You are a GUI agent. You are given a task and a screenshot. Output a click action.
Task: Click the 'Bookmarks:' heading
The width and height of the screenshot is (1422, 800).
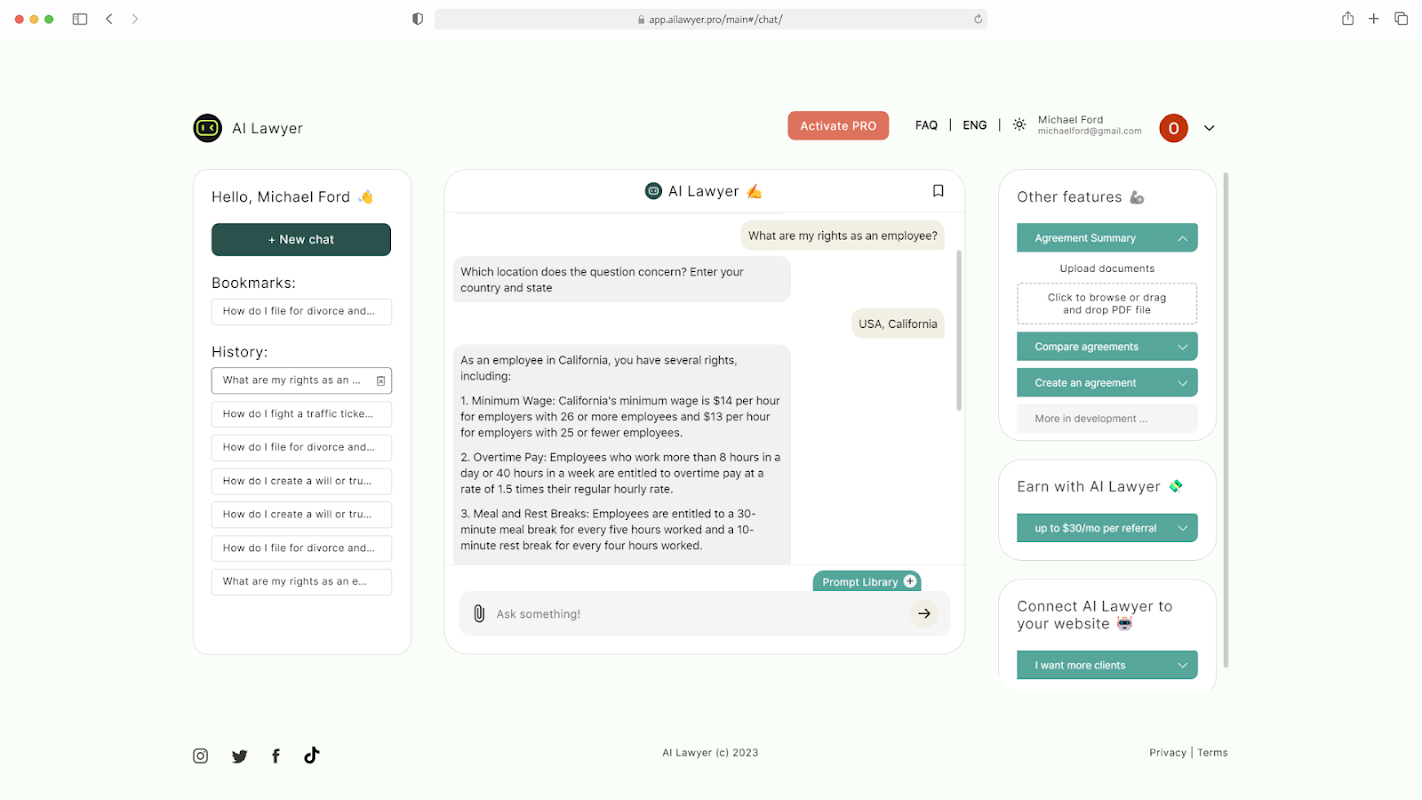pos(254,283)
